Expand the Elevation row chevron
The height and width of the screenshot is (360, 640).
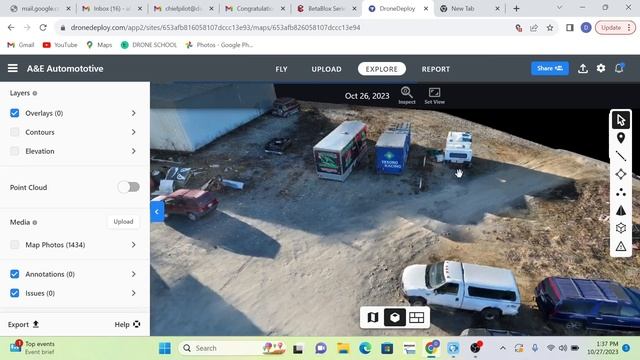pyautogui.click(x=133, y=151)
